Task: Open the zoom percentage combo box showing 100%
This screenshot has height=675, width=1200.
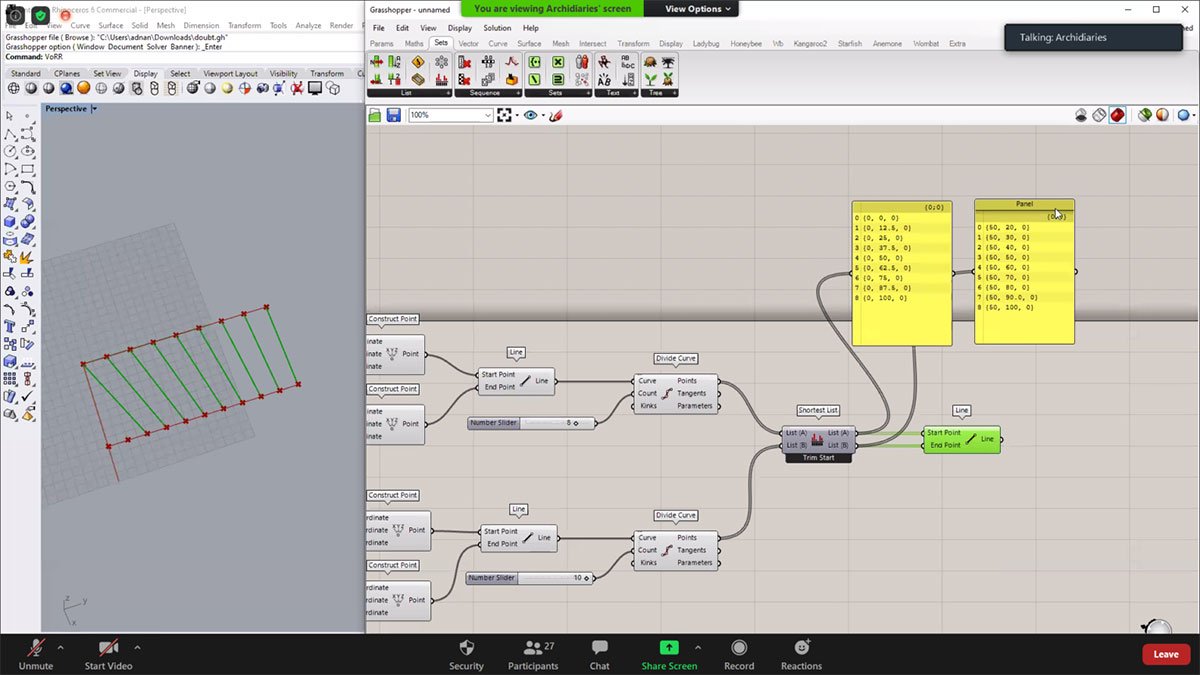Action: (x=449, y=114)
